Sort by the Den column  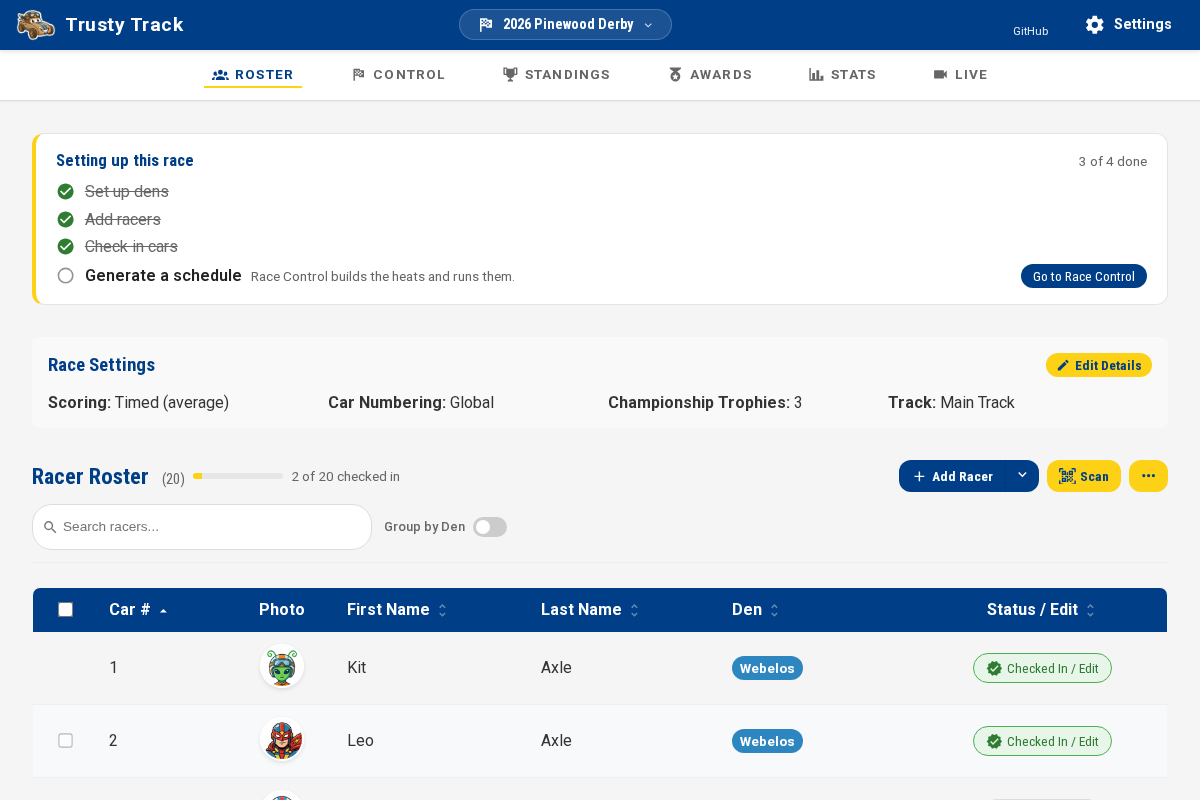point(755,610)
